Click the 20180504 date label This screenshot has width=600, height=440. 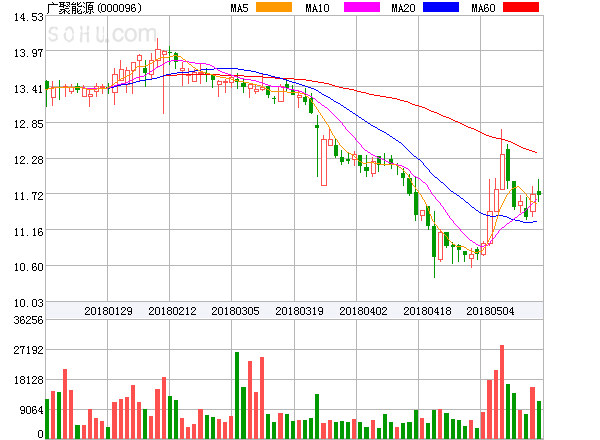coord(490,311)
